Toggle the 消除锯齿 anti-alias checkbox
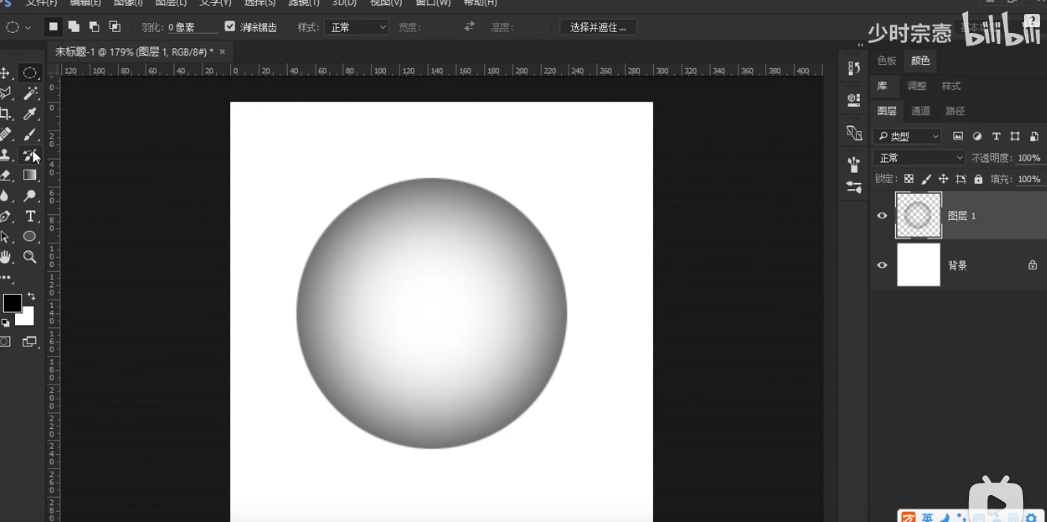This screenshot has width=1047, height=522. click(230, 27)
